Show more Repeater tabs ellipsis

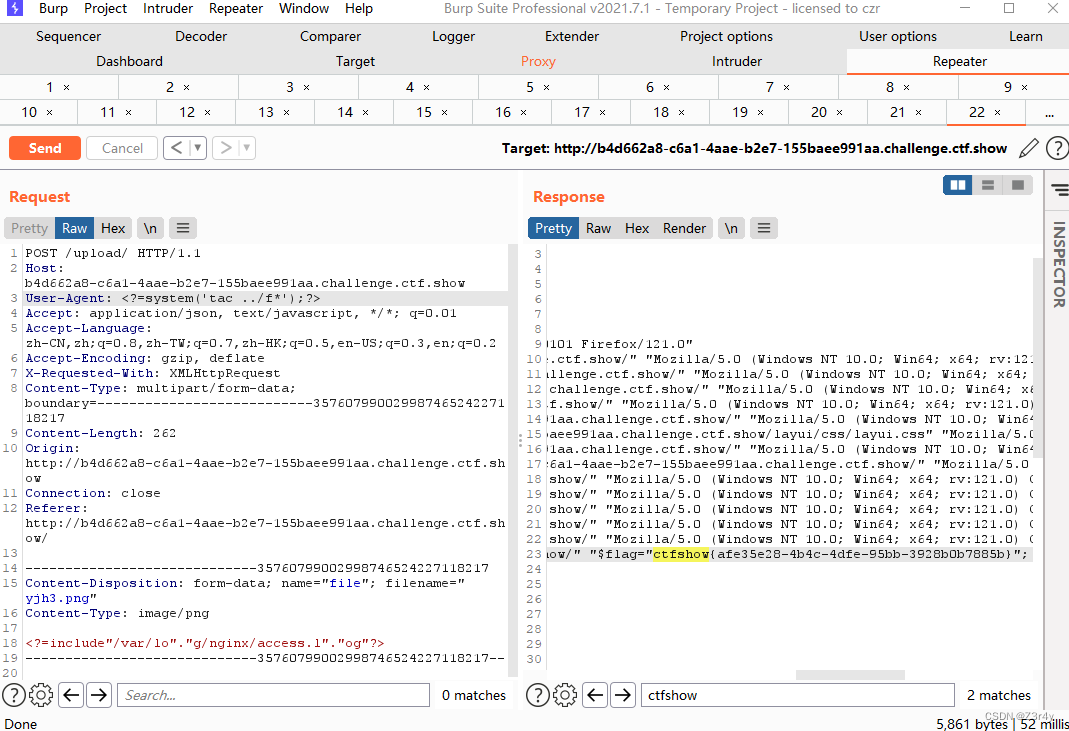pyautogui.click(x=1049, y=113)
